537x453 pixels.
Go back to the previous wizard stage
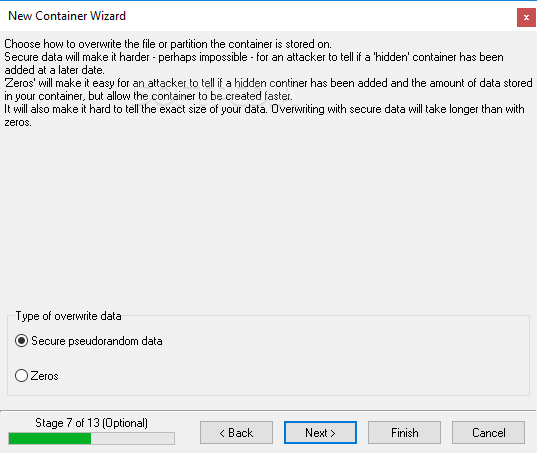tap(236, 433)
